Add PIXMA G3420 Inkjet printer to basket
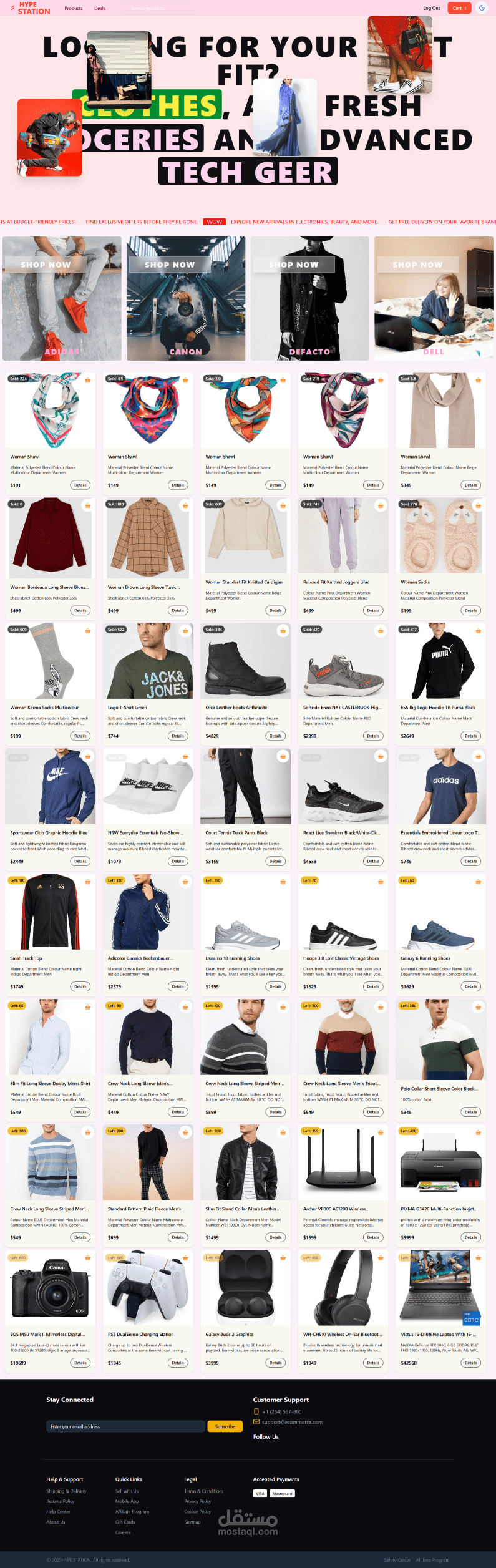 (479, 1132)
